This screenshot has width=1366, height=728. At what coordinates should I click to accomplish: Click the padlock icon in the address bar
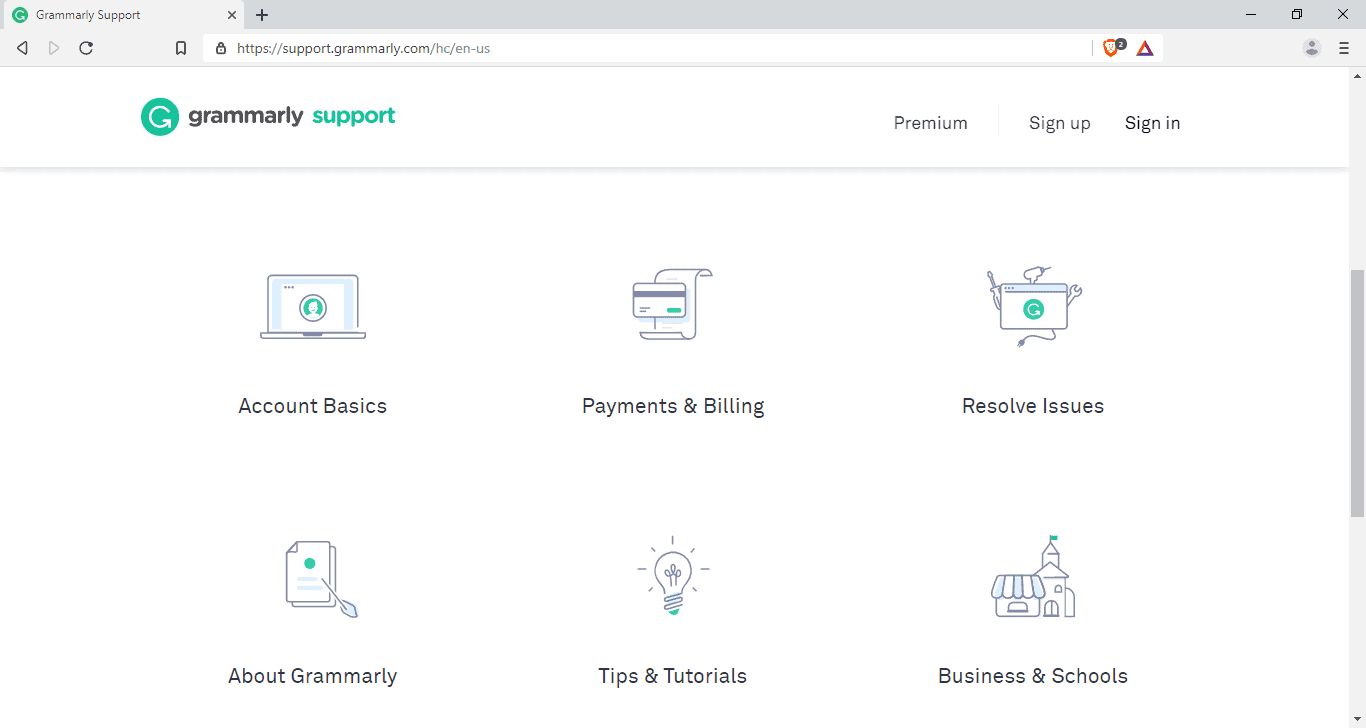221,47
